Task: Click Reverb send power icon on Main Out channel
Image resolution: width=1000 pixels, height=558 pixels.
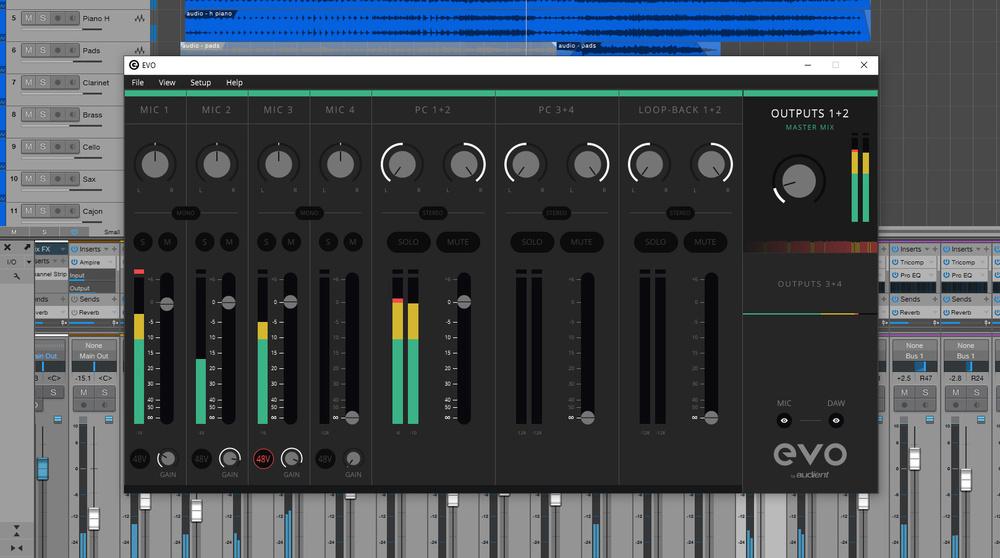Action: click(x=75, y=312)
